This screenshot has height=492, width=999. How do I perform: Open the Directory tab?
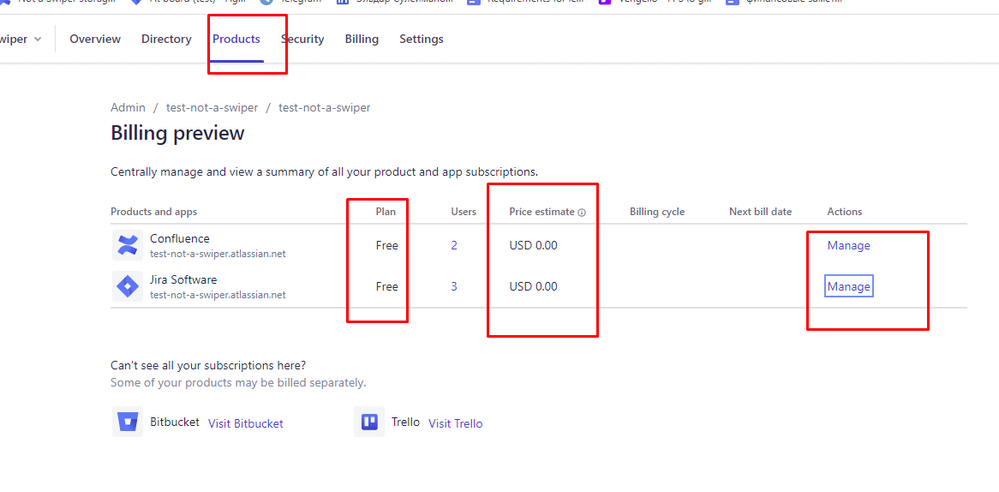point(166,39)
